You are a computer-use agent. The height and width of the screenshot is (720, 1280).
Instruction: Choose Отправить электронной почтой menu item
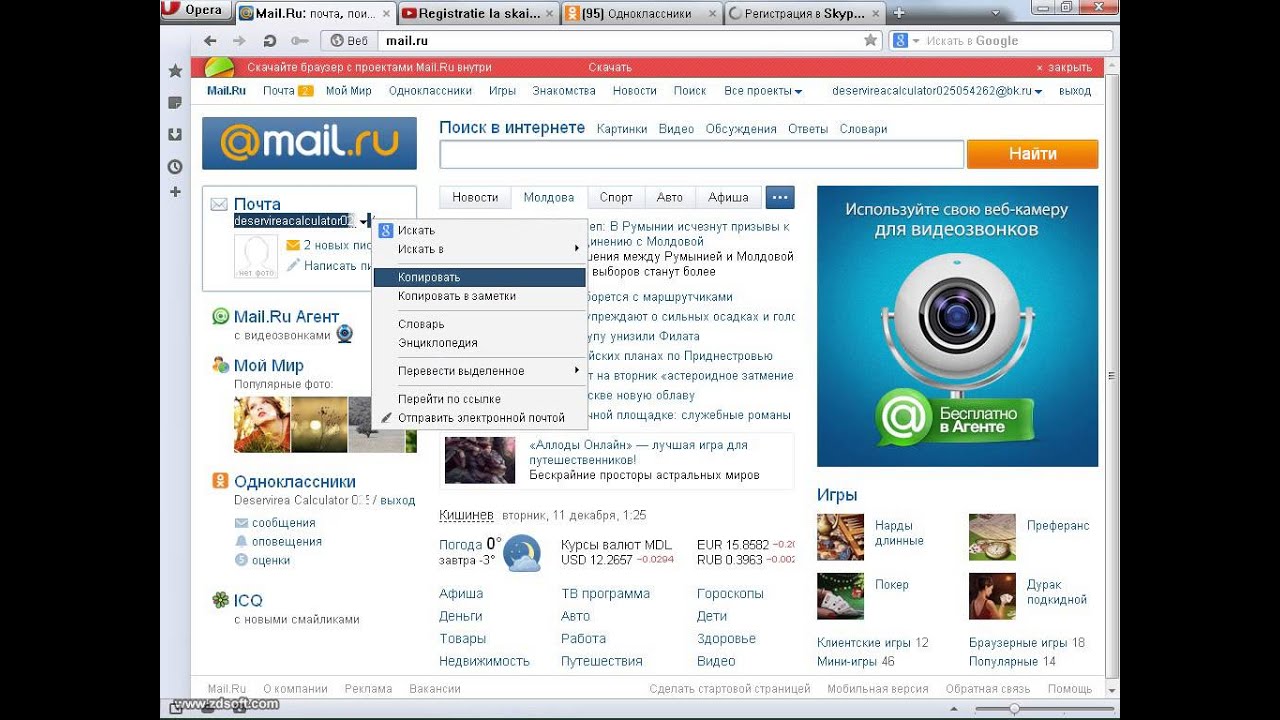click(479, 418)
